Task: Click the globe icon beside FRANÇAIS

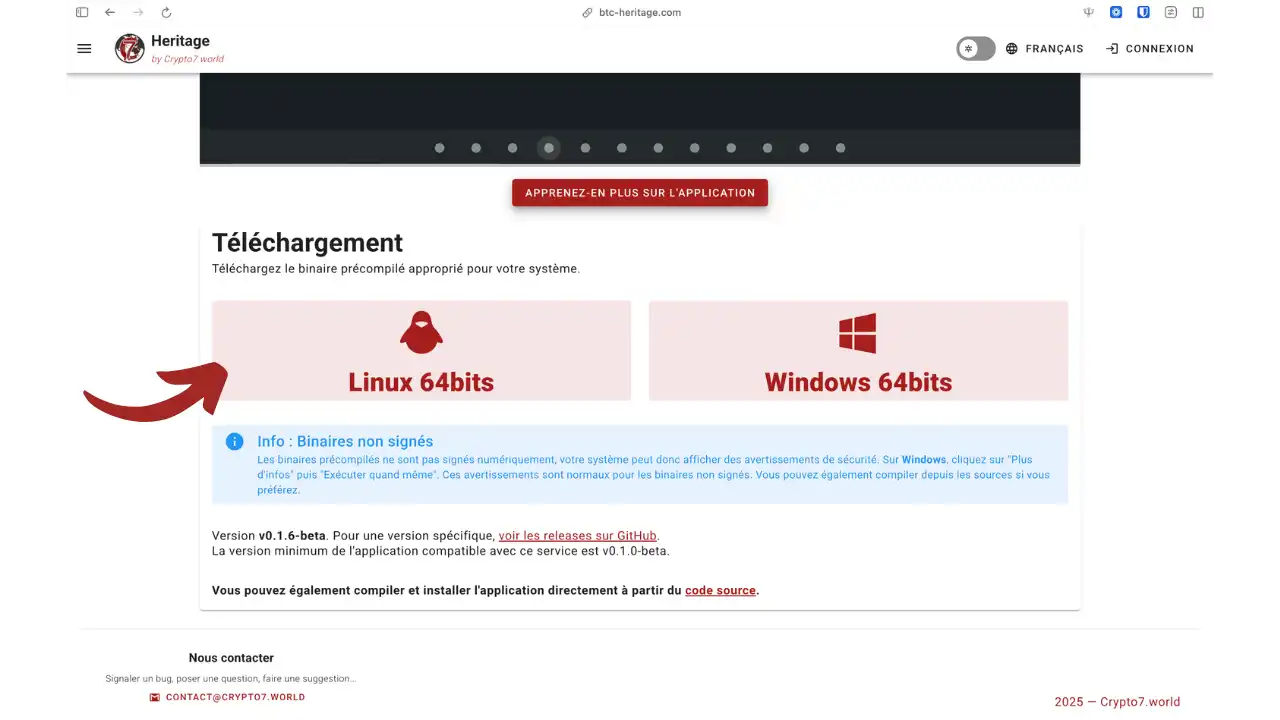Action: click(x=1011, y=48)
